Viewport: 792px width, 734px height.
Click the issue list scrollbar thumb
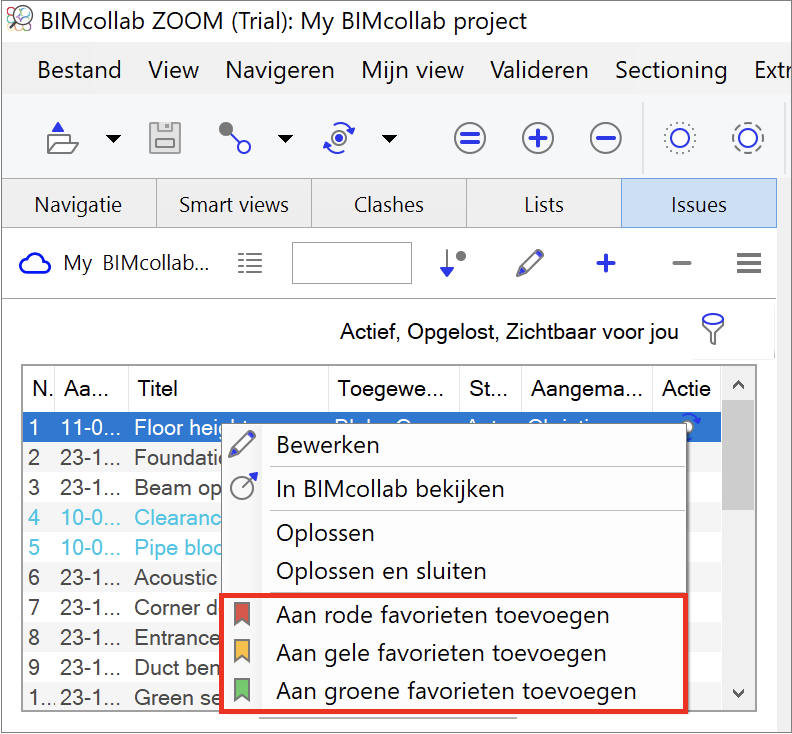click(738, 455)
